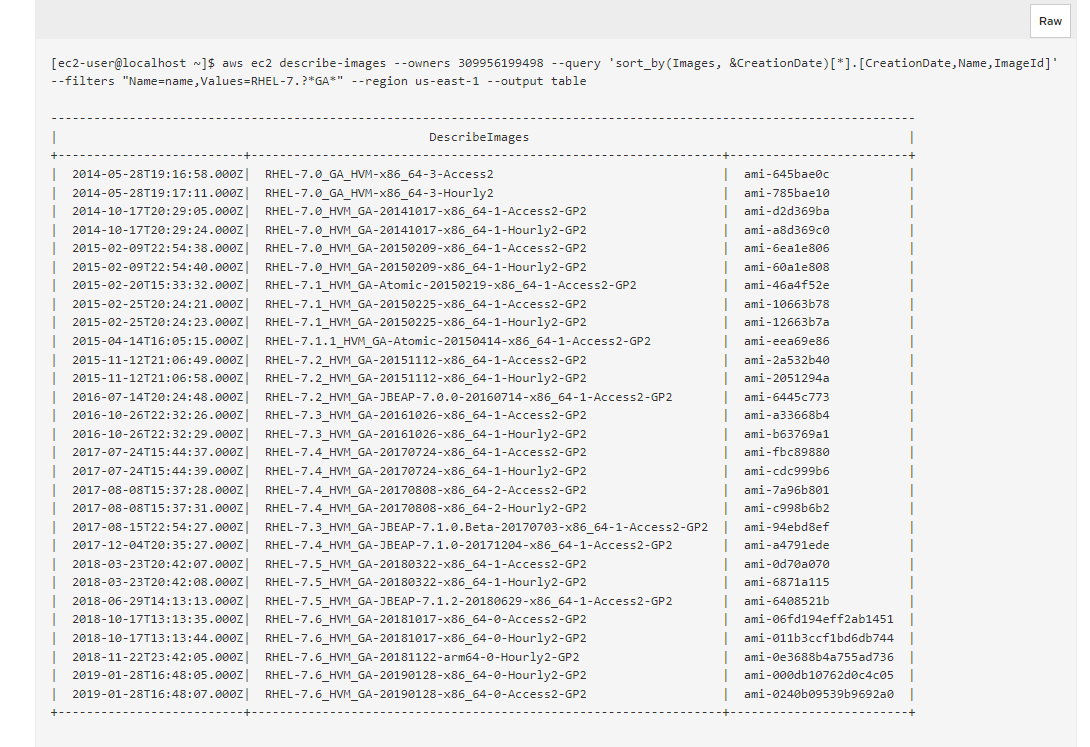Click image name RHEL-7.0_GA_HVM-x86_64-3-Hourly2

point(379,193)
